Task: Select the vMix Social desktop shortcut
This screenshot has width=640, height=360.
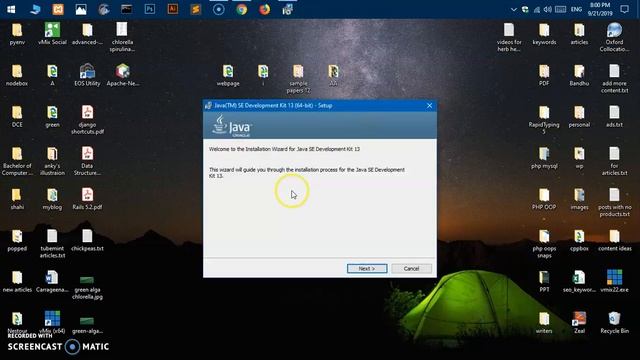Action: (x=52, y=34)
